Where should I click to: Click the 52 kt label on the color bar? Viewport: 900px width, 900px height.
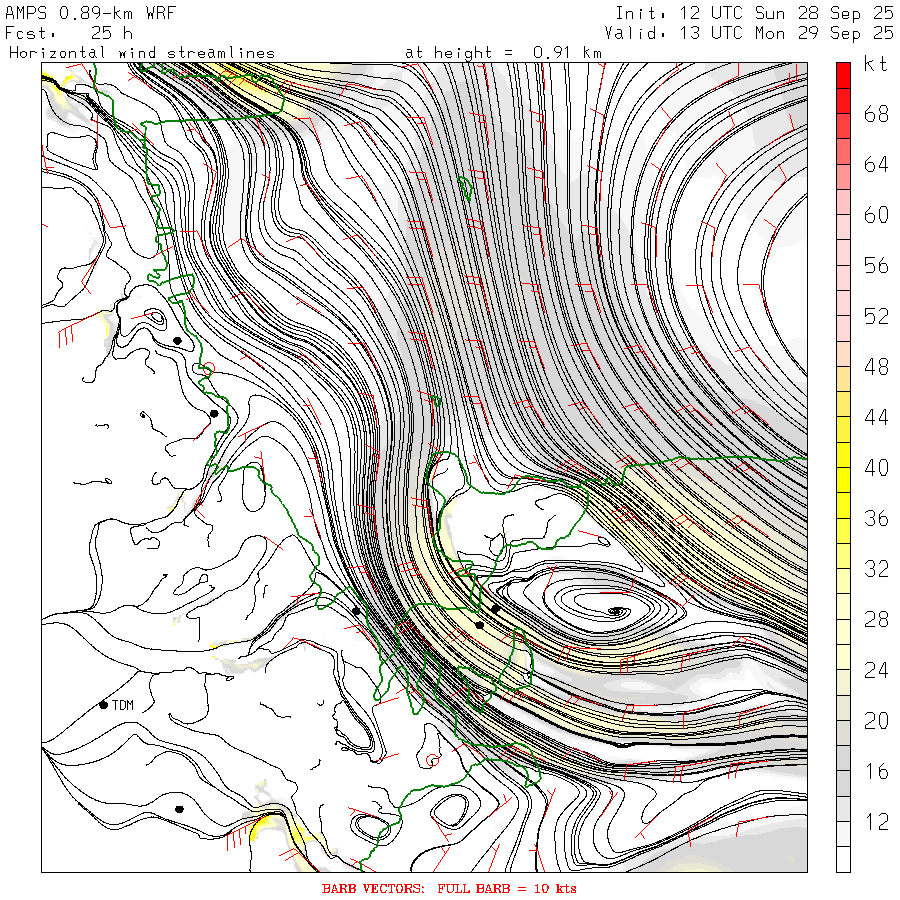pyautogui.click(x=876, y=316)
